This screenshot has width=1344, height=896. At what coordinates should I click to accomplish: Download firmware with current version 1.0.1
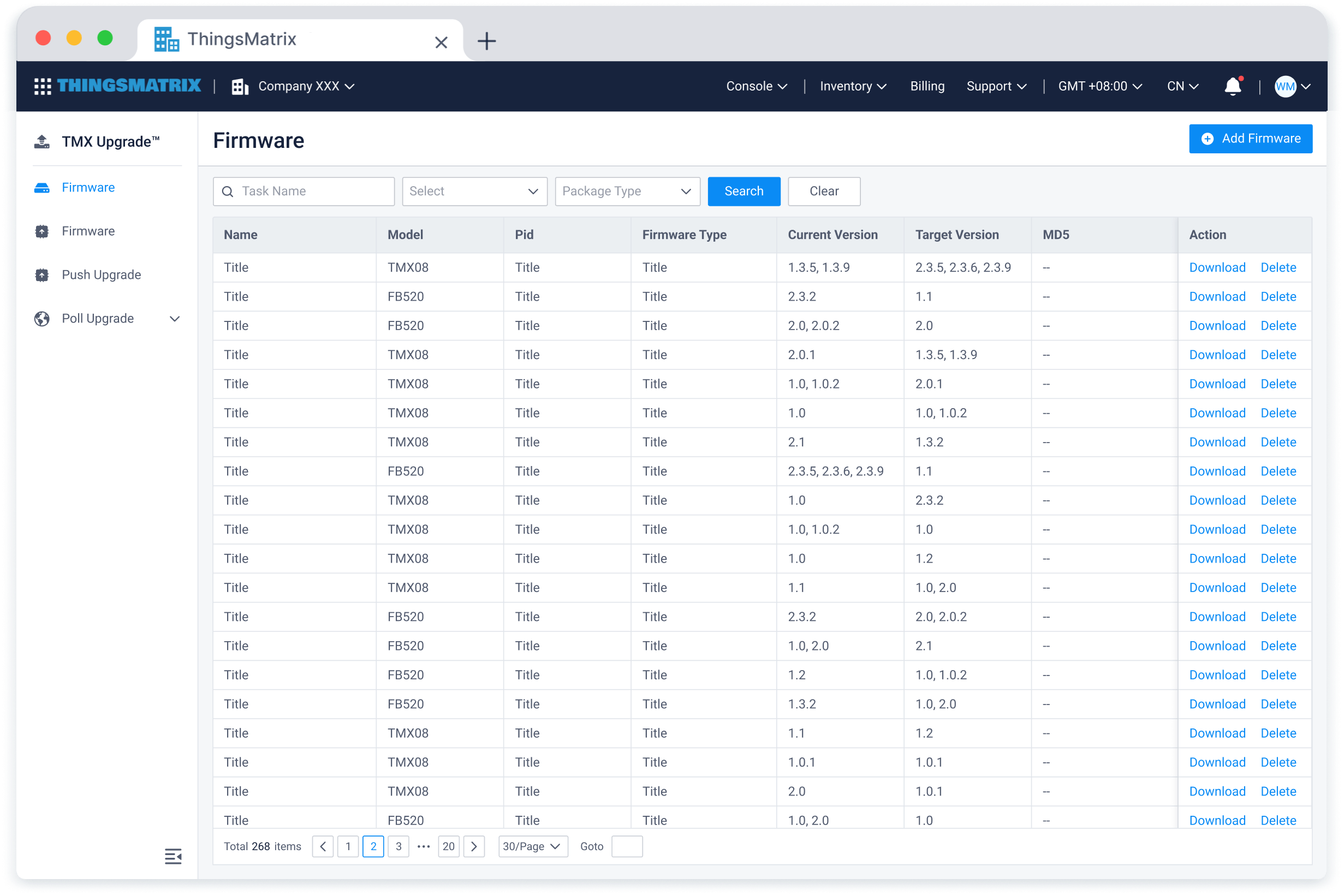pyautogui.click(x=1217, y=762)
